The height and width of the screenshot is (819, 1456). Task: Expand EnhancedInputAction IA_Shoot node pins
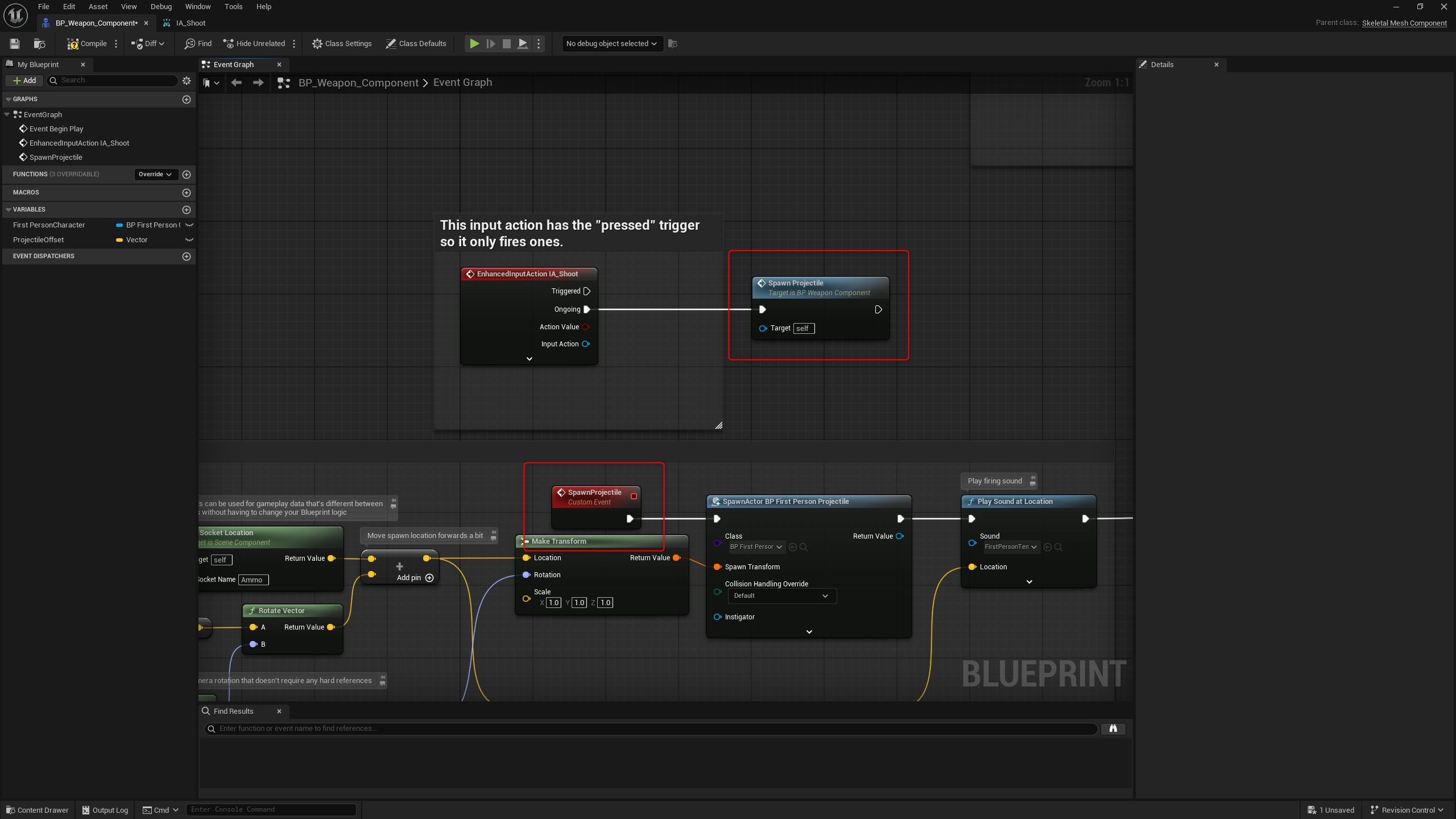click(530, 359)
